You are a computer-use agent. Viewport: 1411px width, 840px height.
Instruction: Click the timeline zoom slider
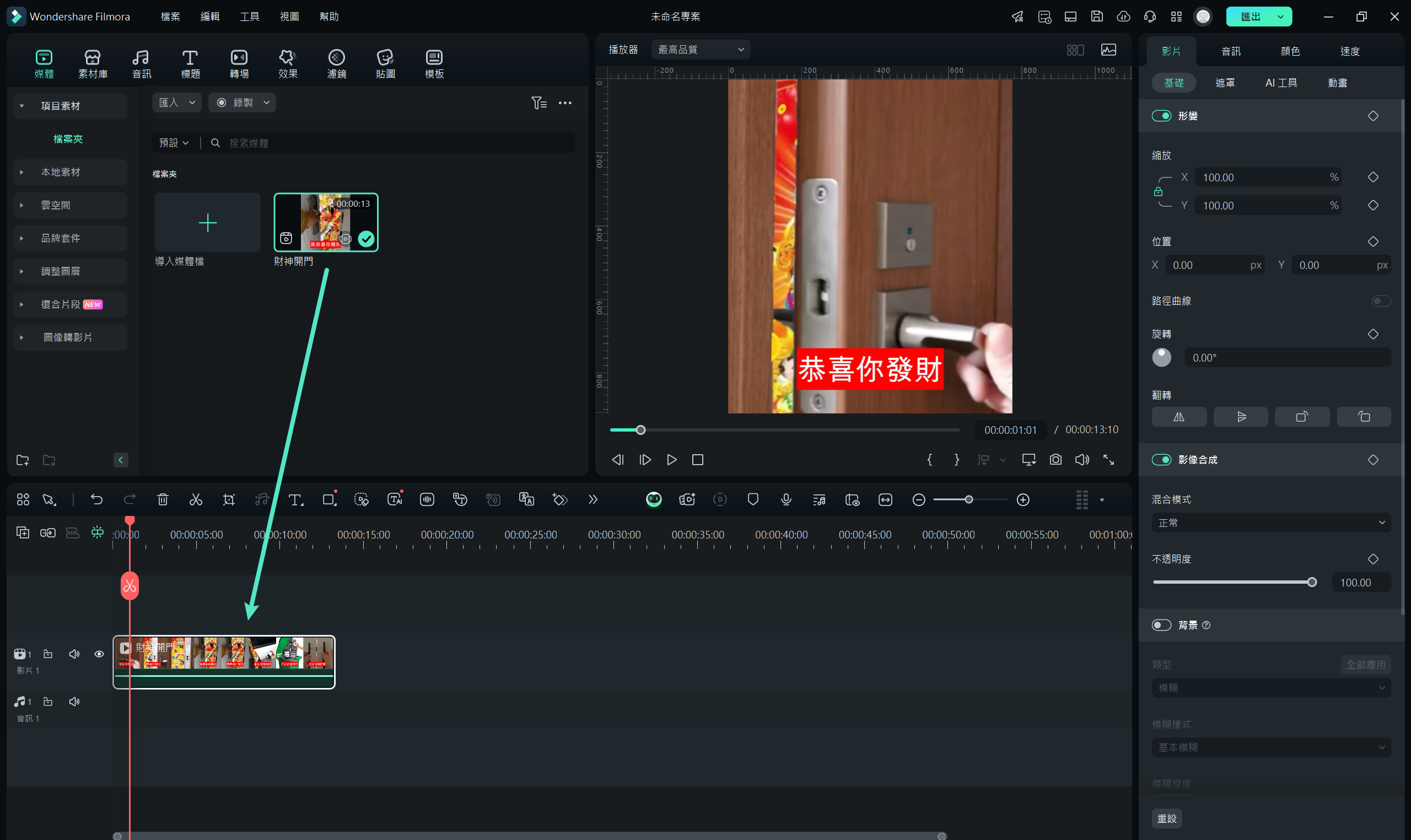click(970, 500)
